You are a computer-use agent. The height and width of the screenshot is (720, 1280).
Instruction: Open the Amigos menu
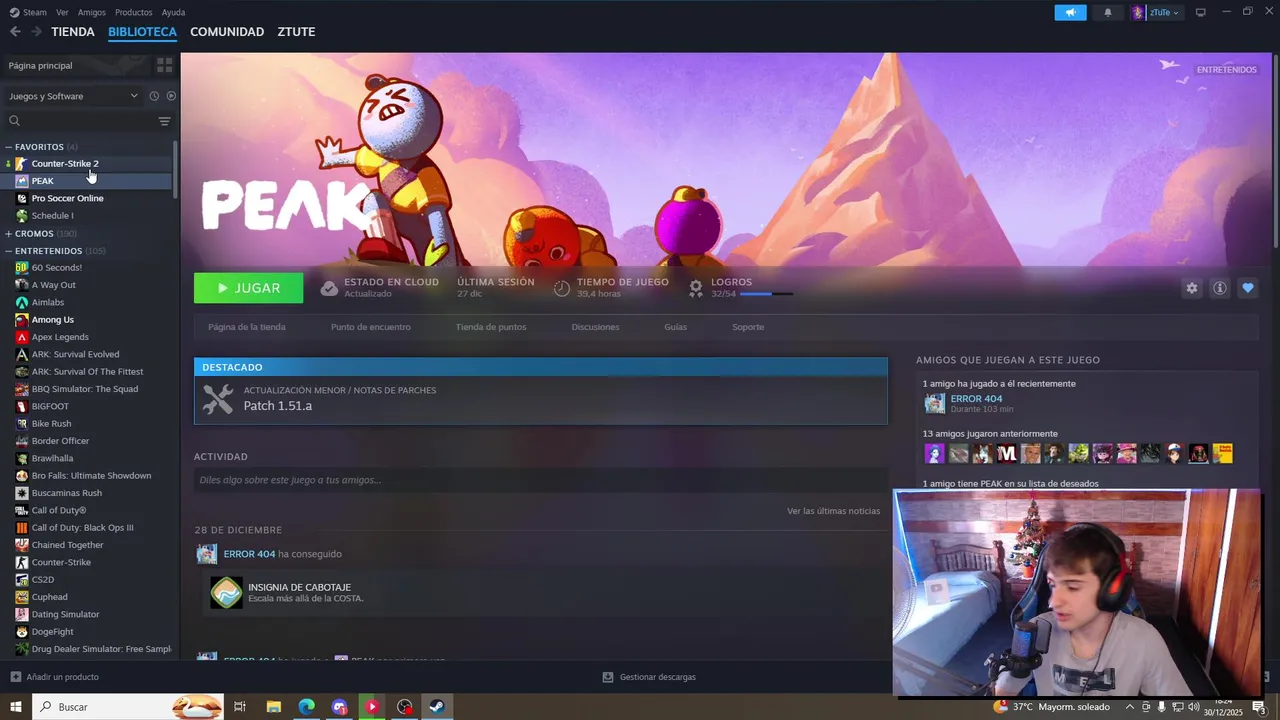click(92, 12)
